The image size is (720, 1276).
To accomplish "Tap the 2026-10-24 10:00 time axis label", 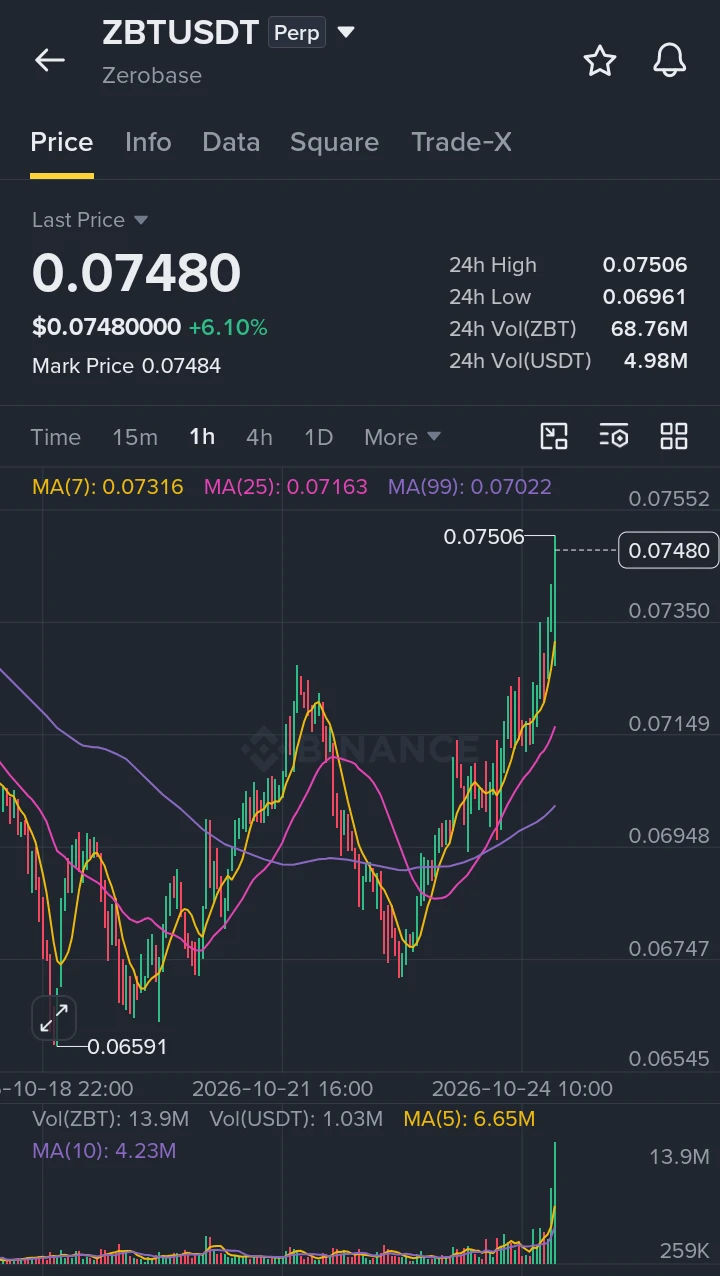I will coord(522,1089).
